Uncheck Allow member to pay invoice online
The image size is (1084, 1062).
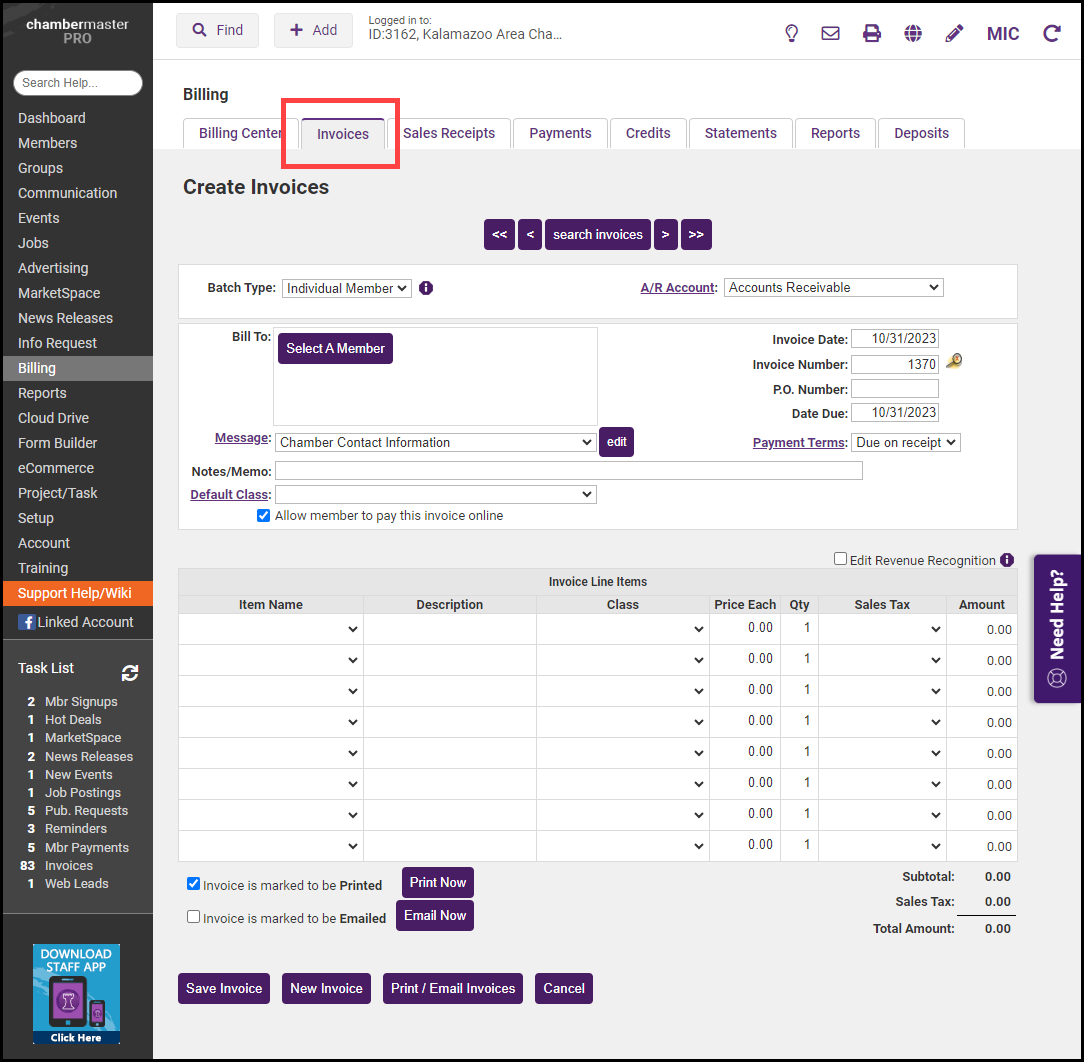point(264,516)
